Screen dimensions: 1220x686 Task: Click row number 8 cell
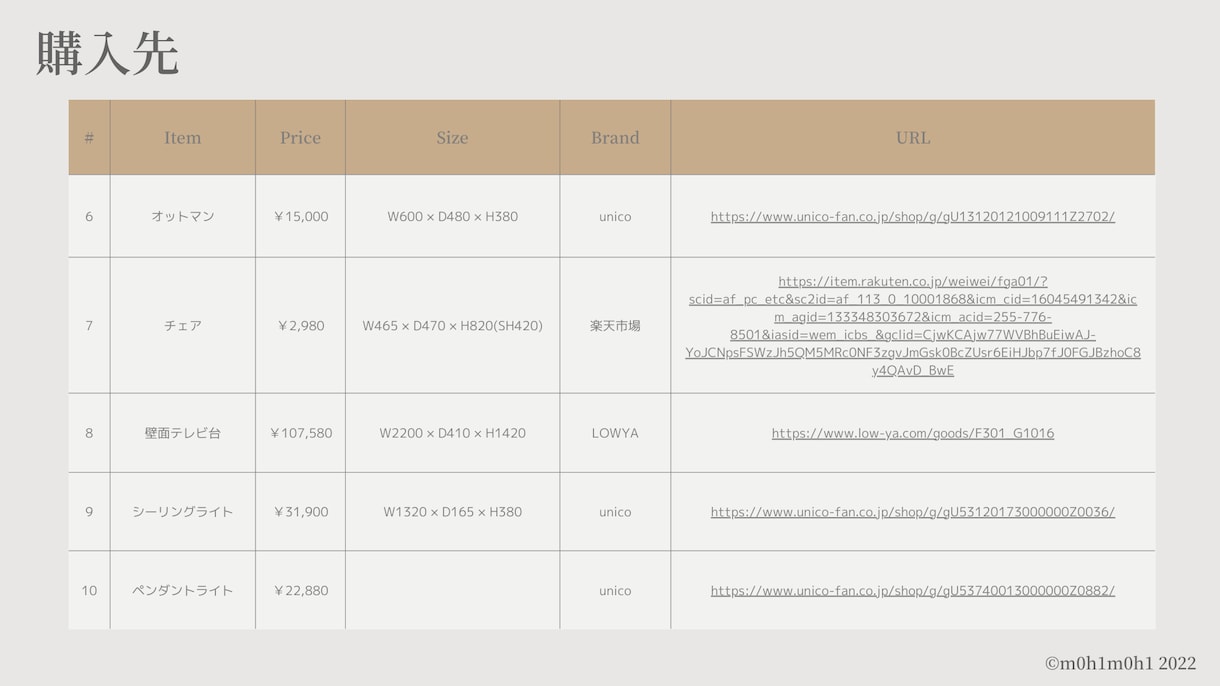click(x=89, y=433)
